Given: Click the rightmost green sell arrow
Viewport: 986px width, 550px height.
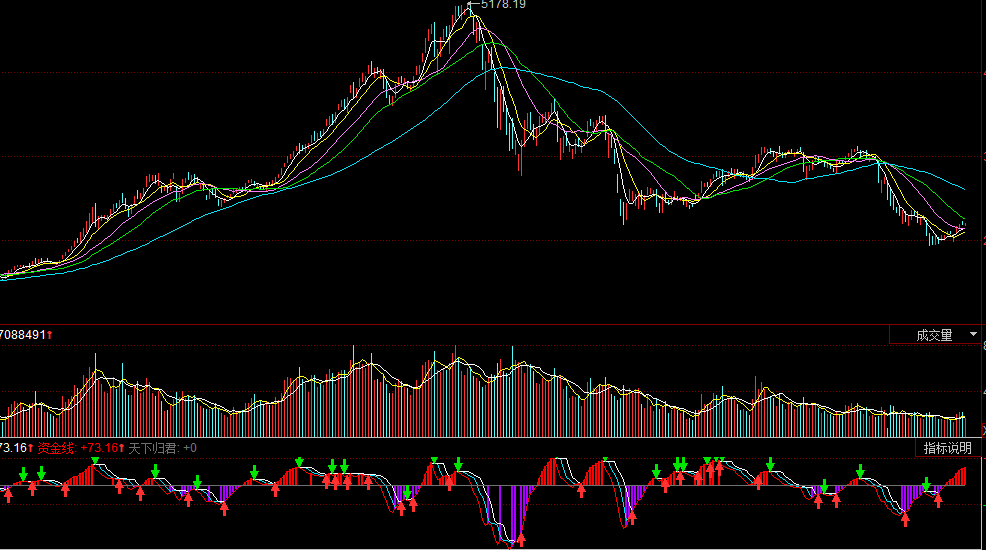Looking at the screenshot, I should (x=927, y=485).
